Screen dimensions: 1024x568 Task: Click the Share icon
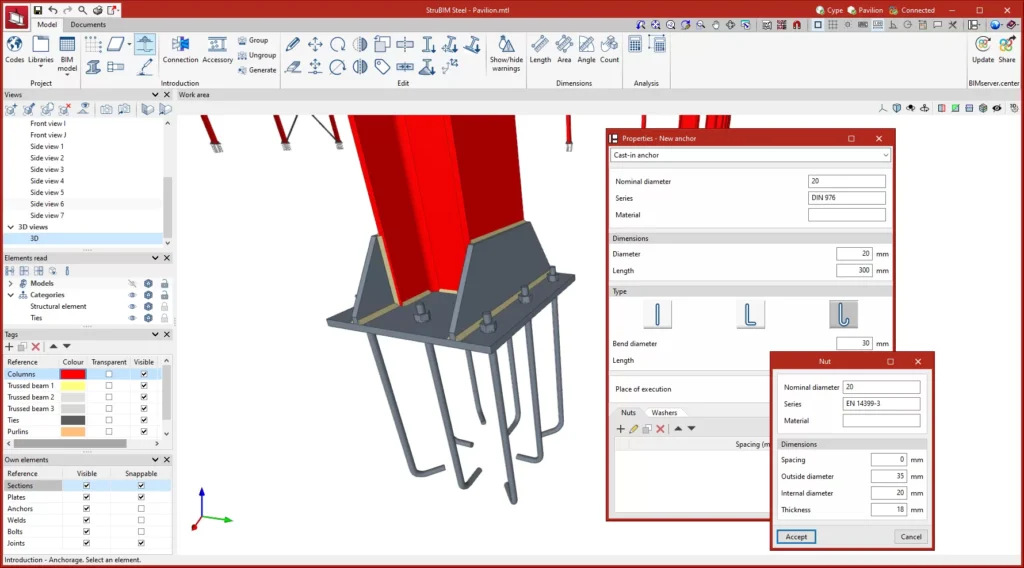pos(1008,48)
